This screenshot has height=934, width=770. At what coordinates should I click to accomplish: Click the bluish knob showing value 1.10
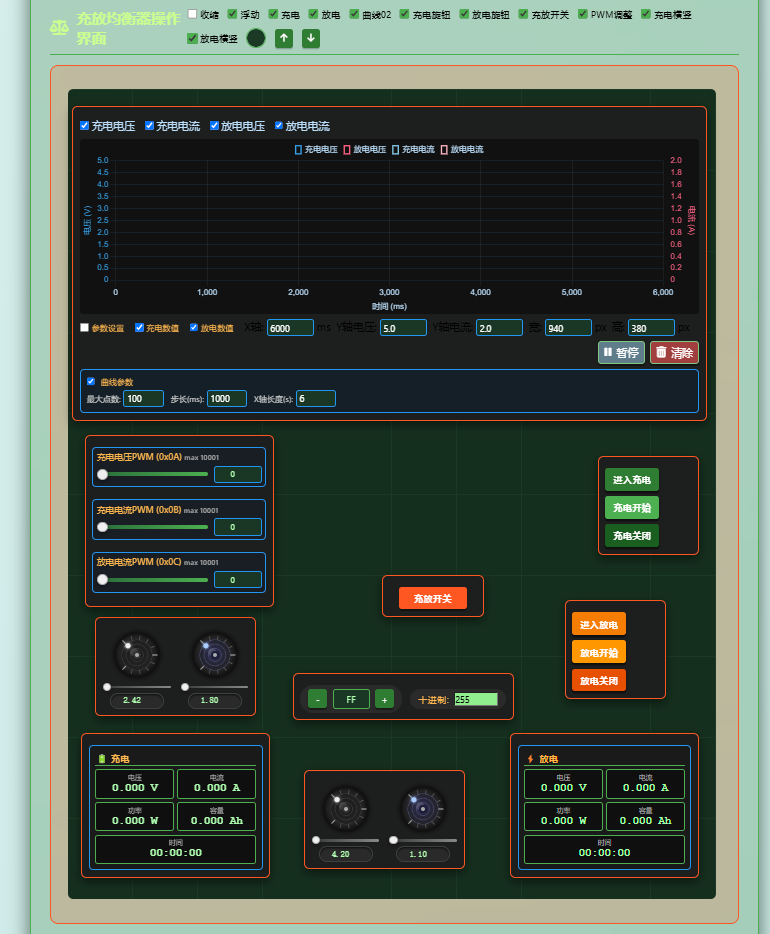click(423, 808)
